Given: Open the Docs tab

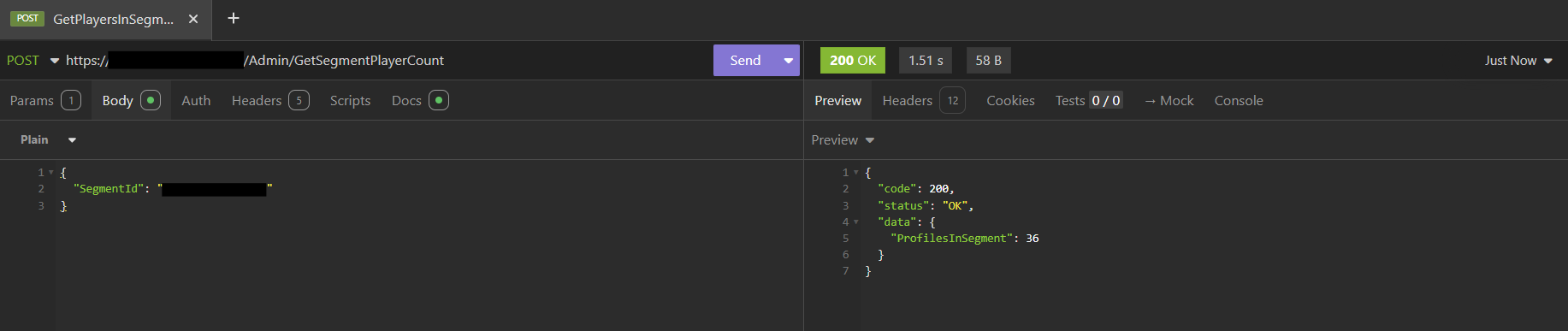Looking at the screenshot, I should (x=419, y=100).
